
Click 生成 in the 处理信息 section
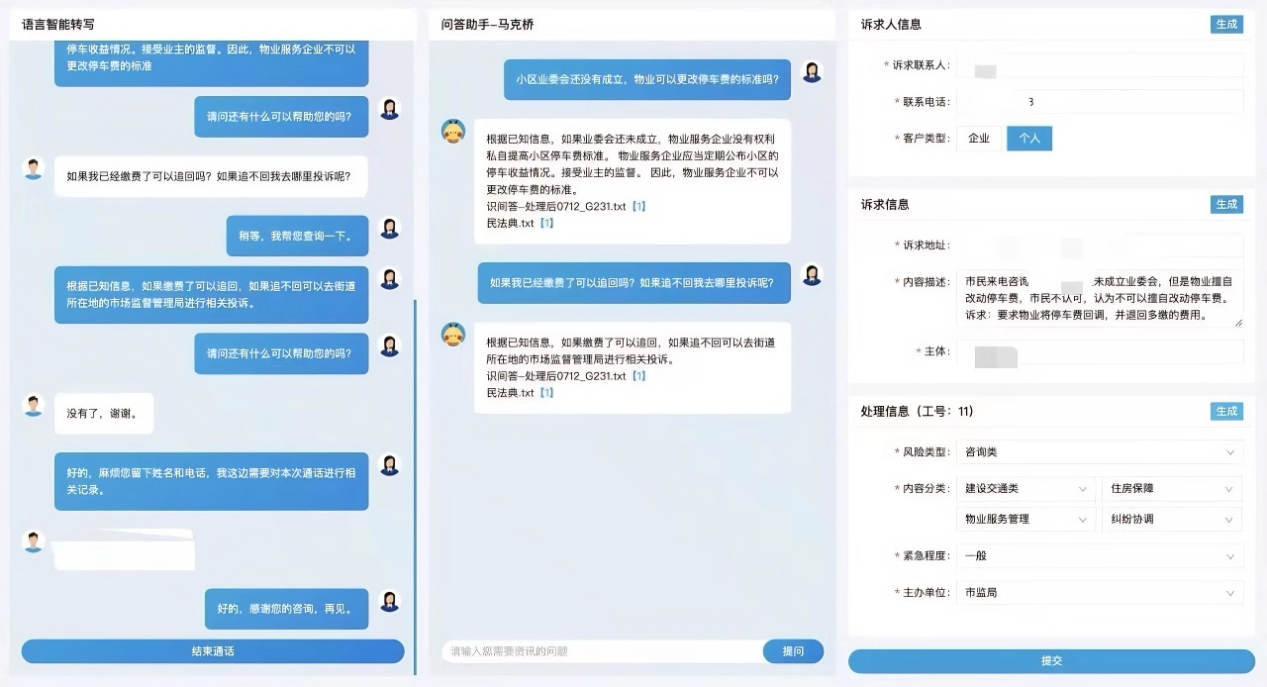[x=1226, y=411]
